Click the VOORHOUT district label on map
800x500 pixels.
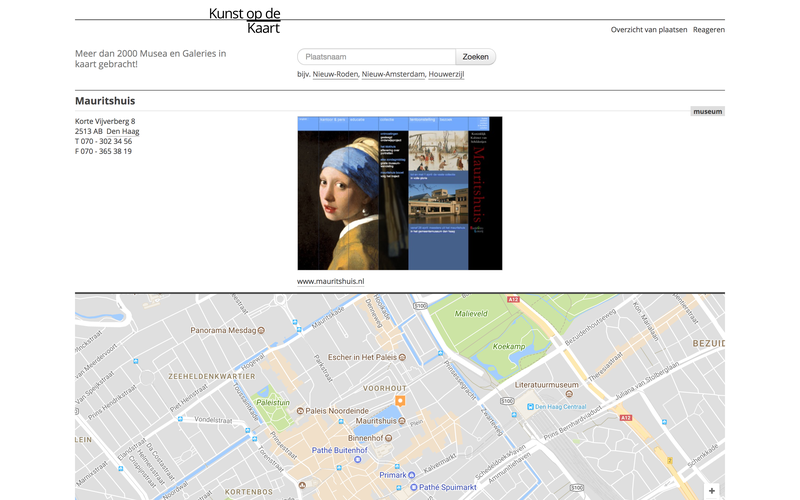385,388
